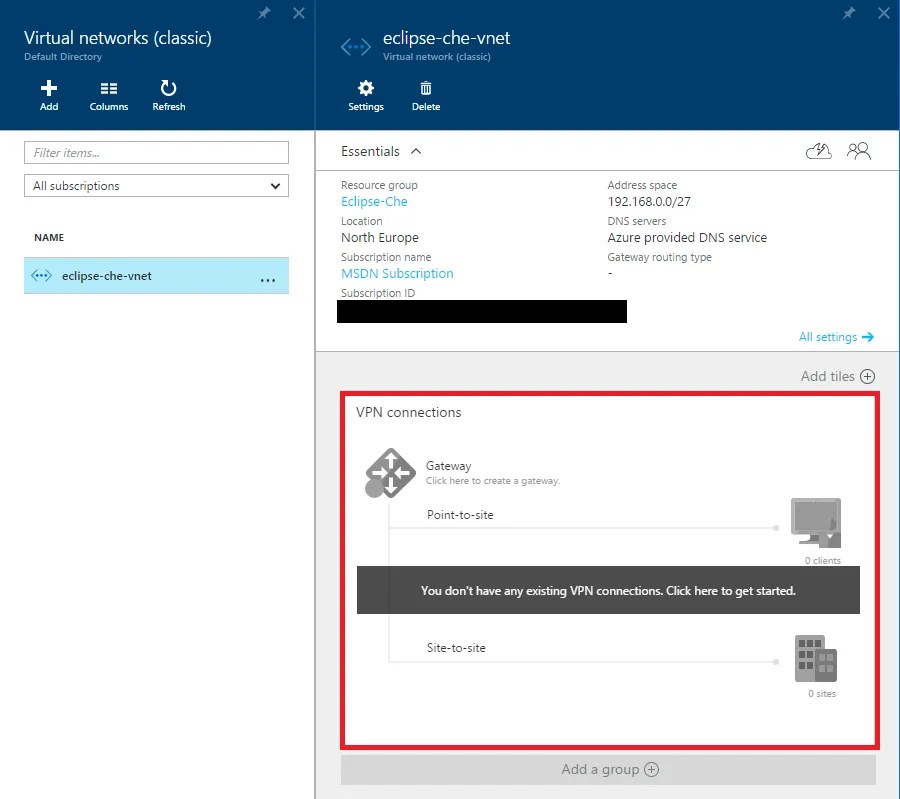The height and width of the screenshot is (799, 900).
Task: Click the North Europe location value
Action: coord(379,238)
